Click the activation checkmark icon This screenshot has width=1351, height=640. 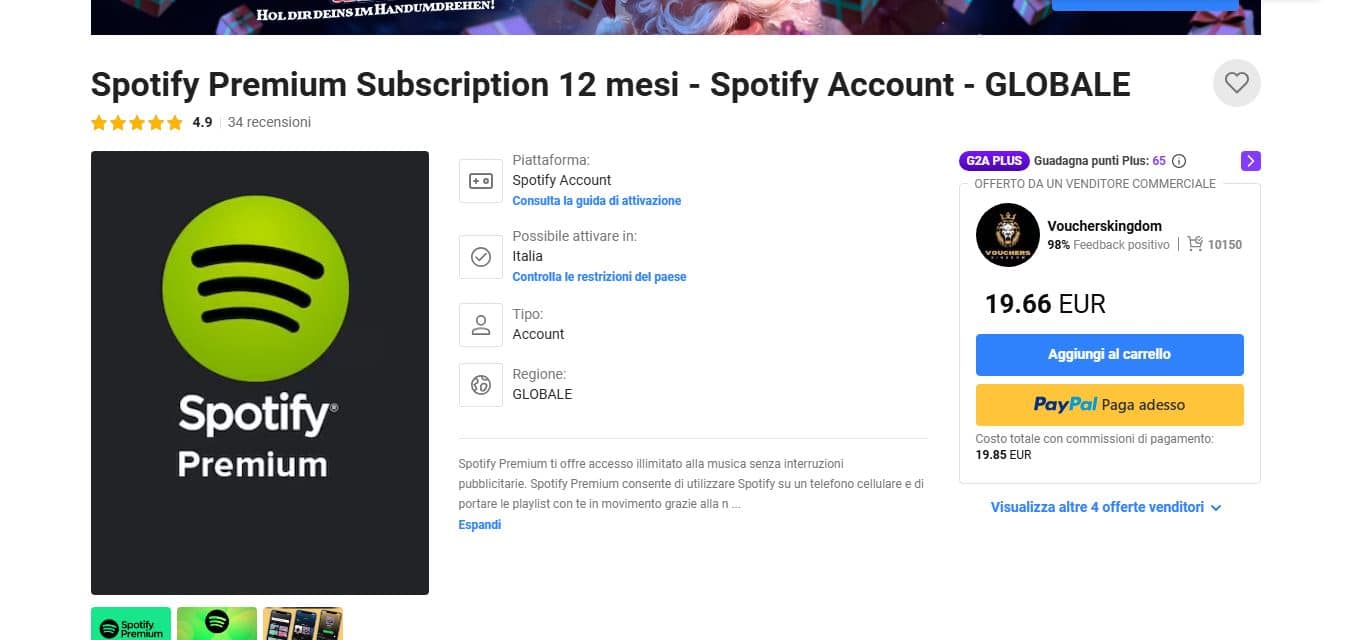click(x=480, y=257)
